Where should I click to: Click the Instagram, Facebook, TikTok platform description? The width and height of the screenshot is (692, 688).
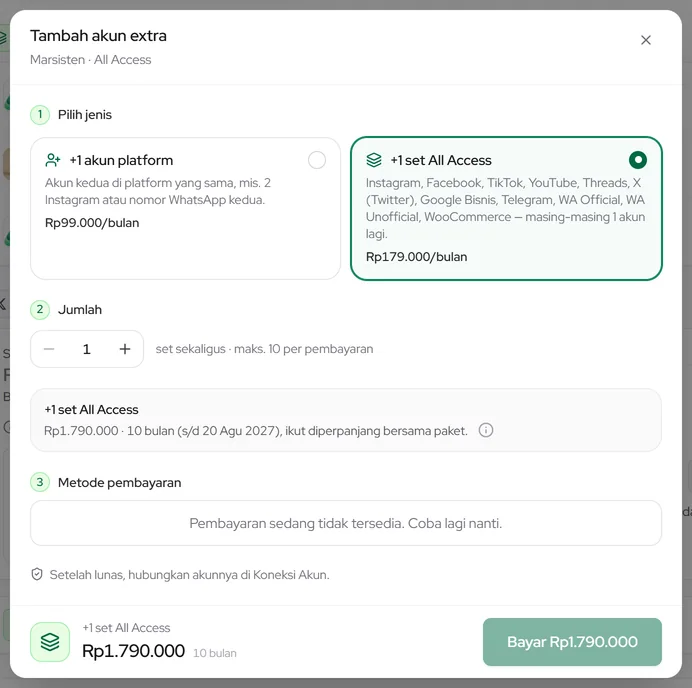[x=505, y=208]
